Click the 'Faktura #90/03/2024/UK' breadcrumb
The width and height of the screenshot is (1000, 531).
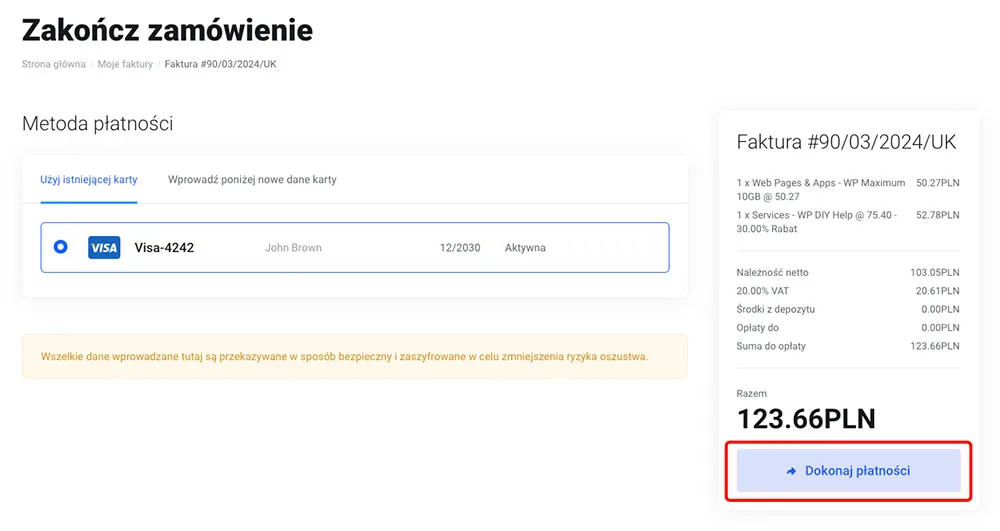pyautogui.click(x=221, y=64)
